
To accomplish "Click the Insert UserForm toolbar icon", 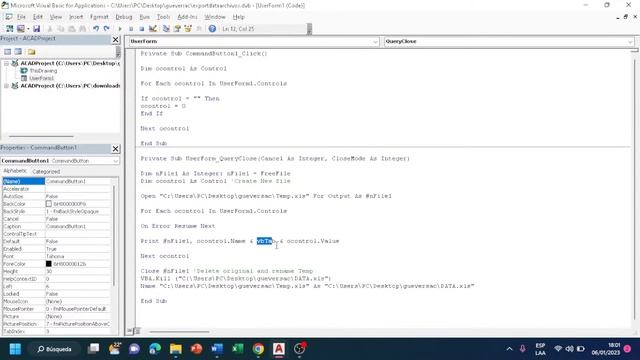I will coord(20,29).
